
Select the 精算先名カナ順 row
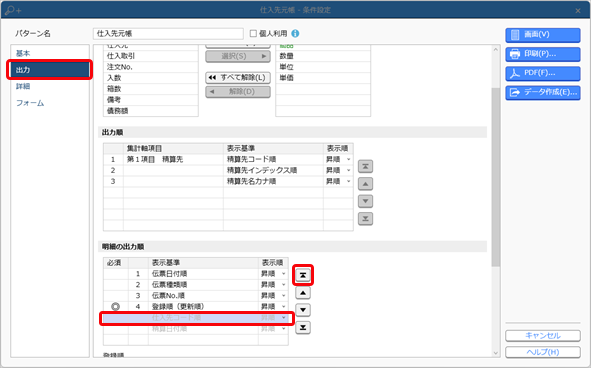pyautogui.click(x=228, y=181)
